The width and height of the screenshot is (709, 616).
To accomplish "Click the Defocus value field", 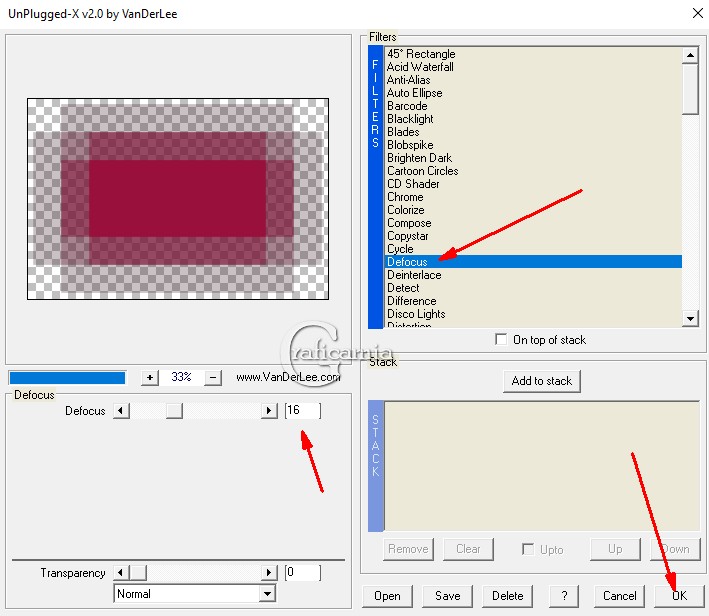I will pyautogui.click(x=303, y=411).
